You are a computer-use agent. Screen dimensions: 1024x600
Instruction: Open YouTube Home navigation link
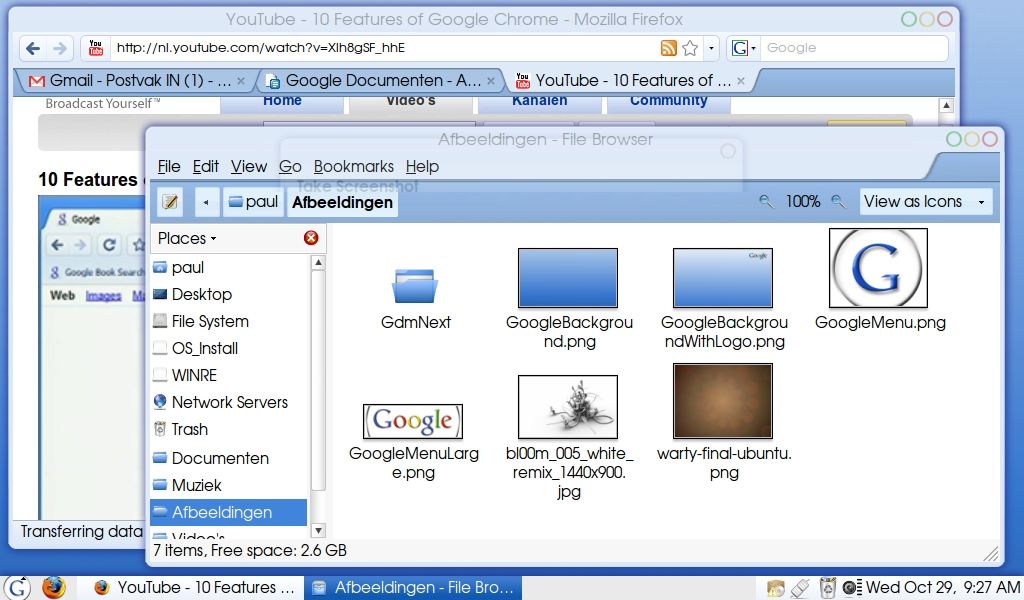282,101
